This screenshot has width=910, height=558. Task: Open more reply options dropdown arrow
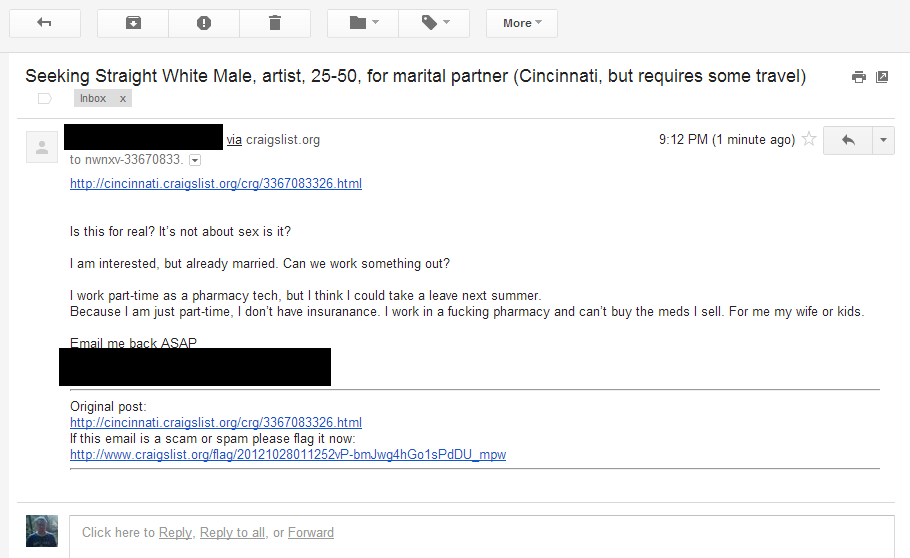click(x=884, y=141)
